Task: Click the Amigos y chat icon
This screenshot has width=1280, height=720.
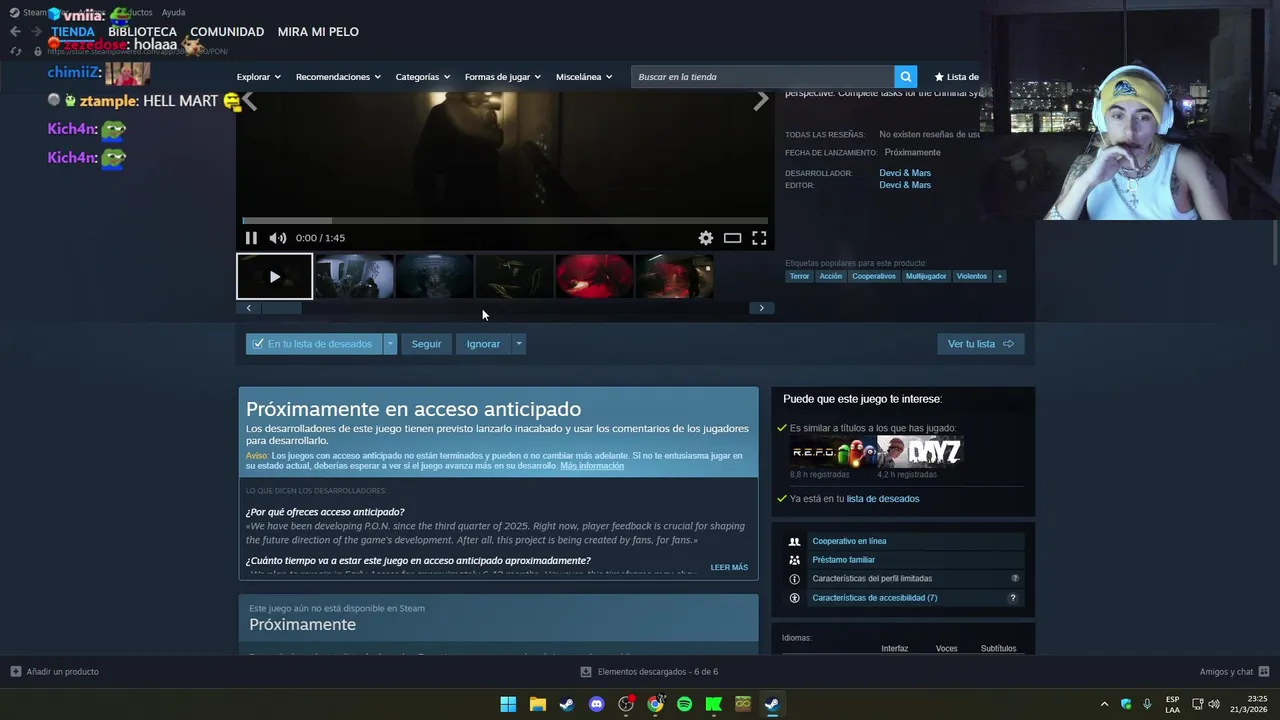Action: click(x=1264, y=672)
